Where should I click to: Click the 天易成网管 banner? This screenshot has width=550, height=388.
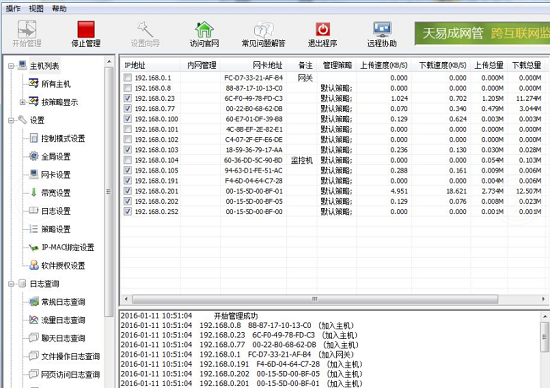pos(482,33)
